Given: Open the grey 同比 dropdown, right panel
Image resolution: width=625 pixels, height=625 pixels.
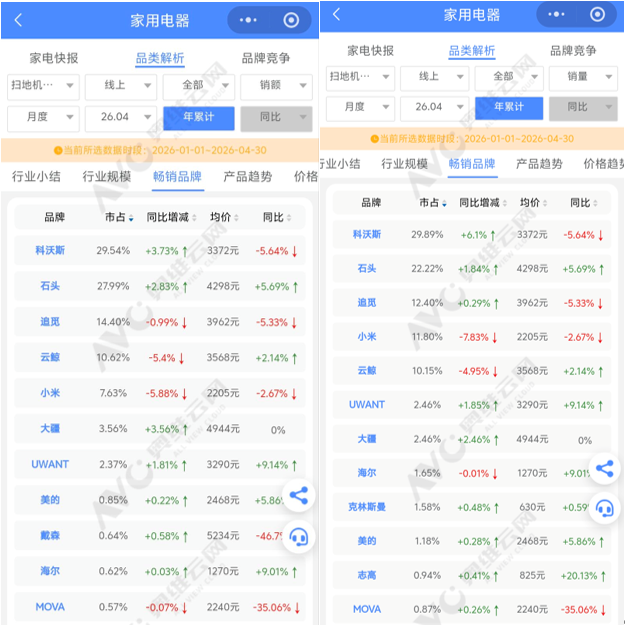Looking at the screenshot, I should [x=583, y=108].
